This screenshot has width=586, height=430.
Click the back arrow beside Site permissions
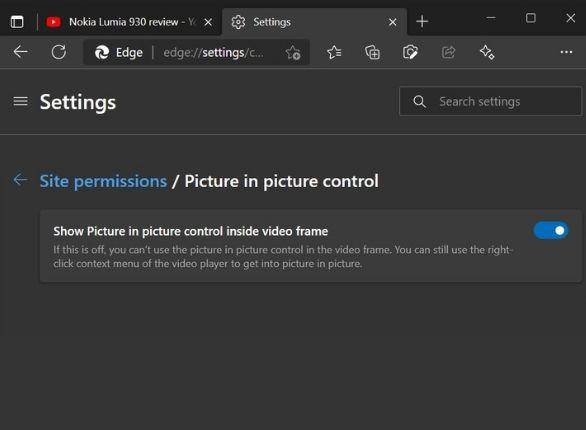pyautogui.click(x=20, y=180)
